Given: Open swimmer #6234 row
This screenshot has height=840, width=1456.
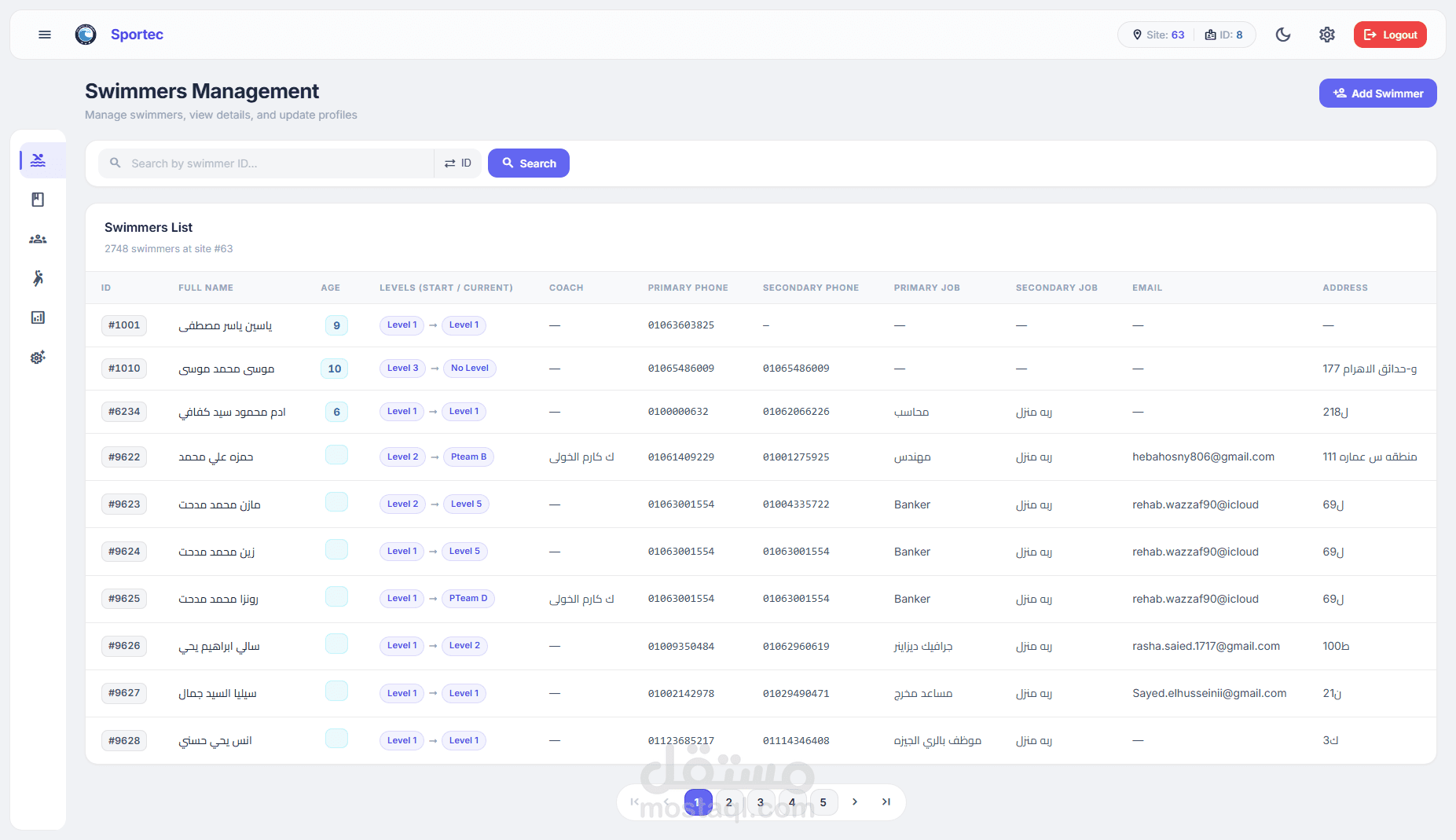Looking at the screenshot, I should pyautogui.click(x=761, y=412).
